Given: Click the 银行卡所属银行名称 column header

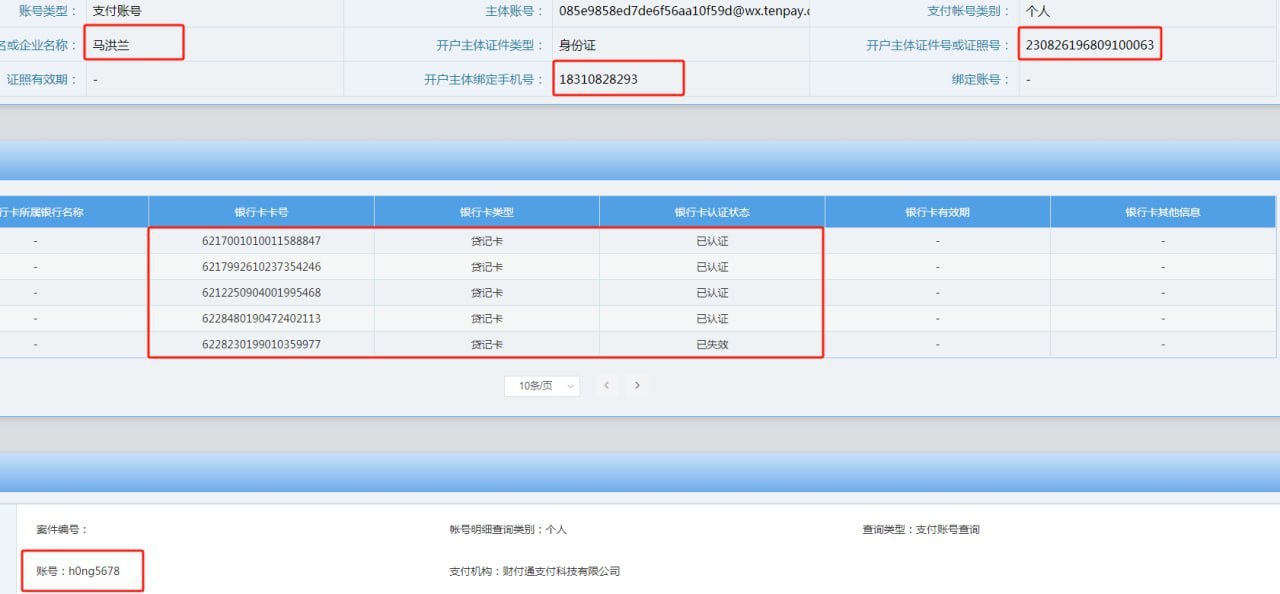Looking at the screenshot, I should 45,212.
